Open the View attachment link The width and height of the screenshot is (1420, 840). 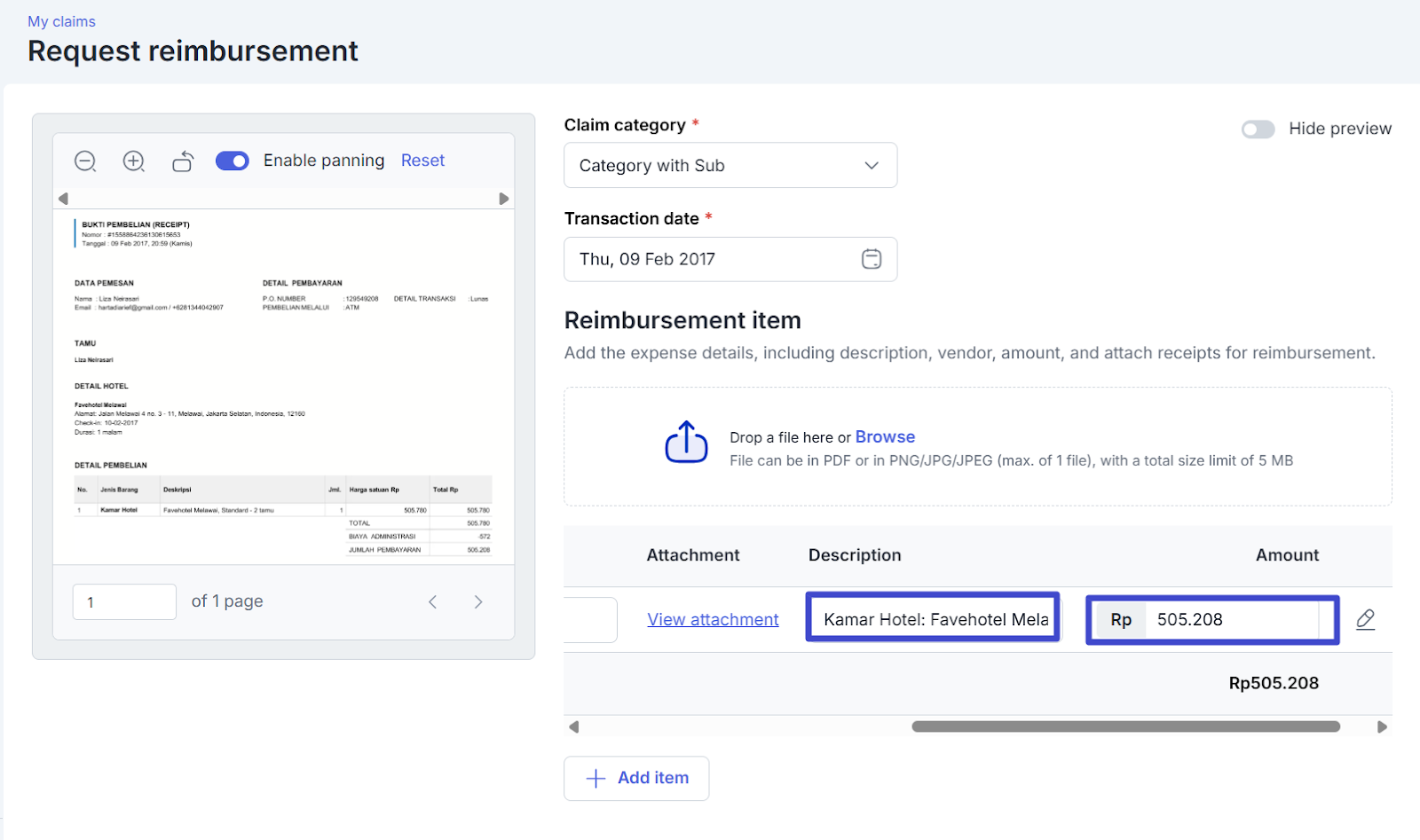click(713, 619)
